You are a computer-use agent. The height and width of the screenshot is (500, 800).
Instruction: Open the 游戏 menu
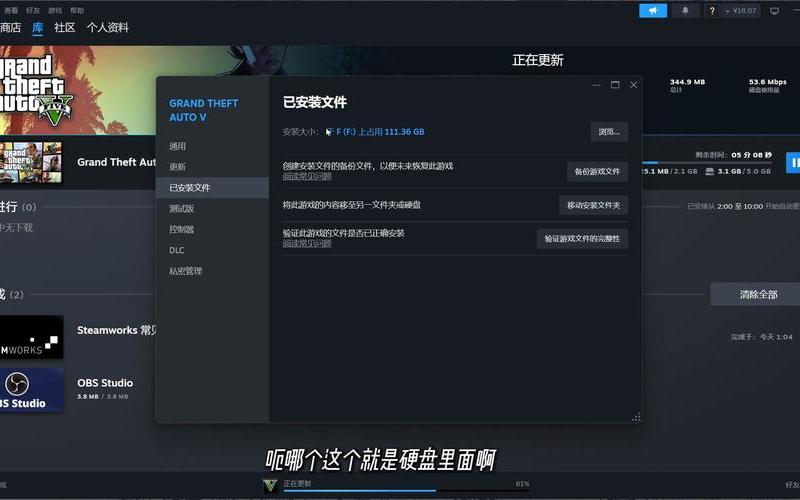[55, 10]
